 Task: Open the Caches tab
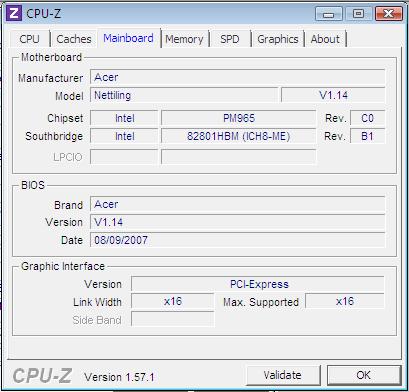[x=74, y=39]
